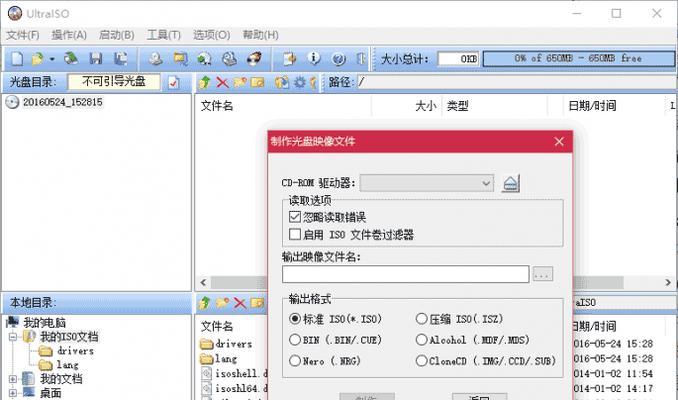Image resolution: width=678 pixels, height=400 pixels.
Task: Click the Up arrow in local directory toolbar
Action: click(x=205, y=303)
